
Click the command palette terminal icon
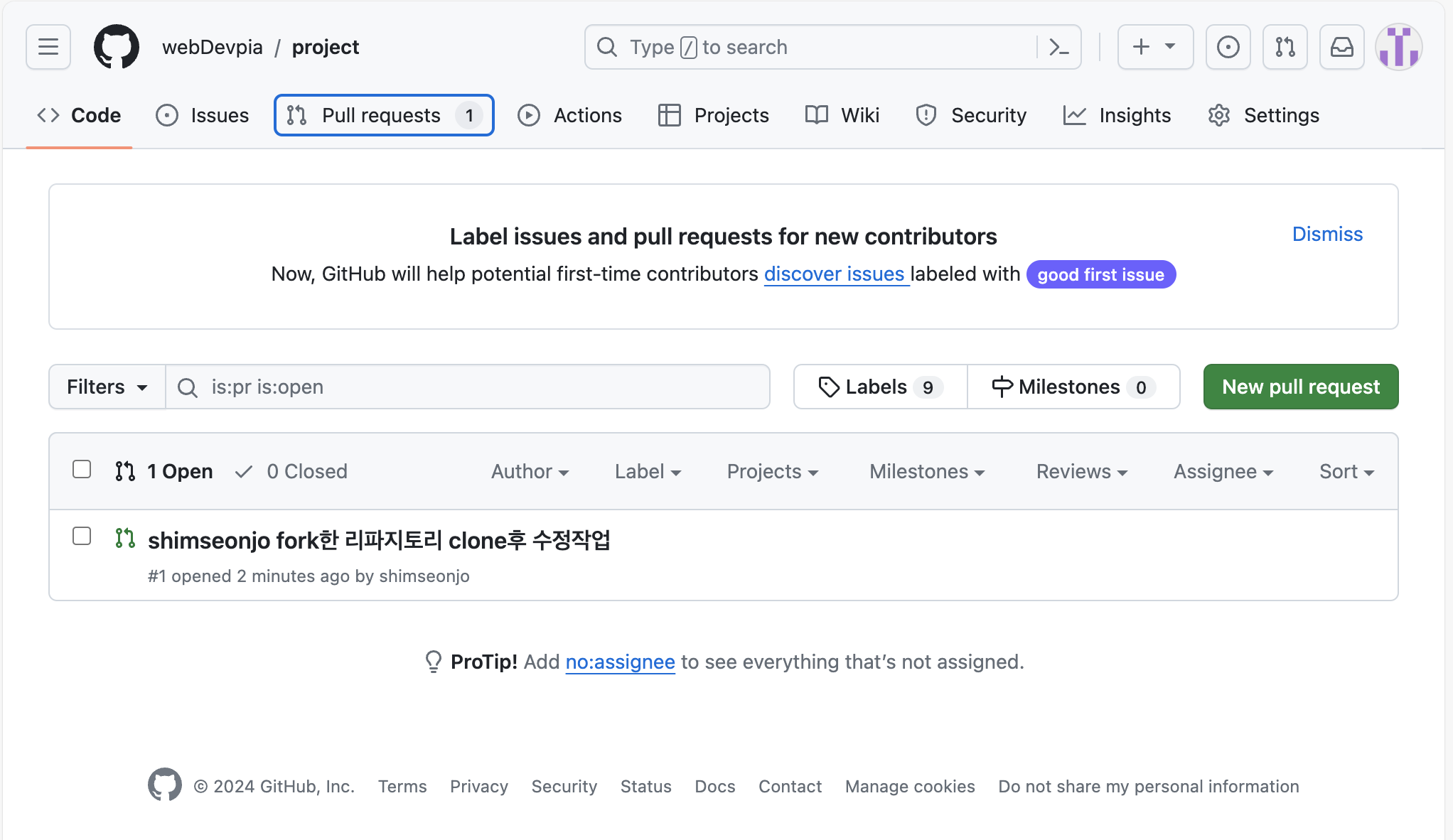click(x=1059, y=47)
